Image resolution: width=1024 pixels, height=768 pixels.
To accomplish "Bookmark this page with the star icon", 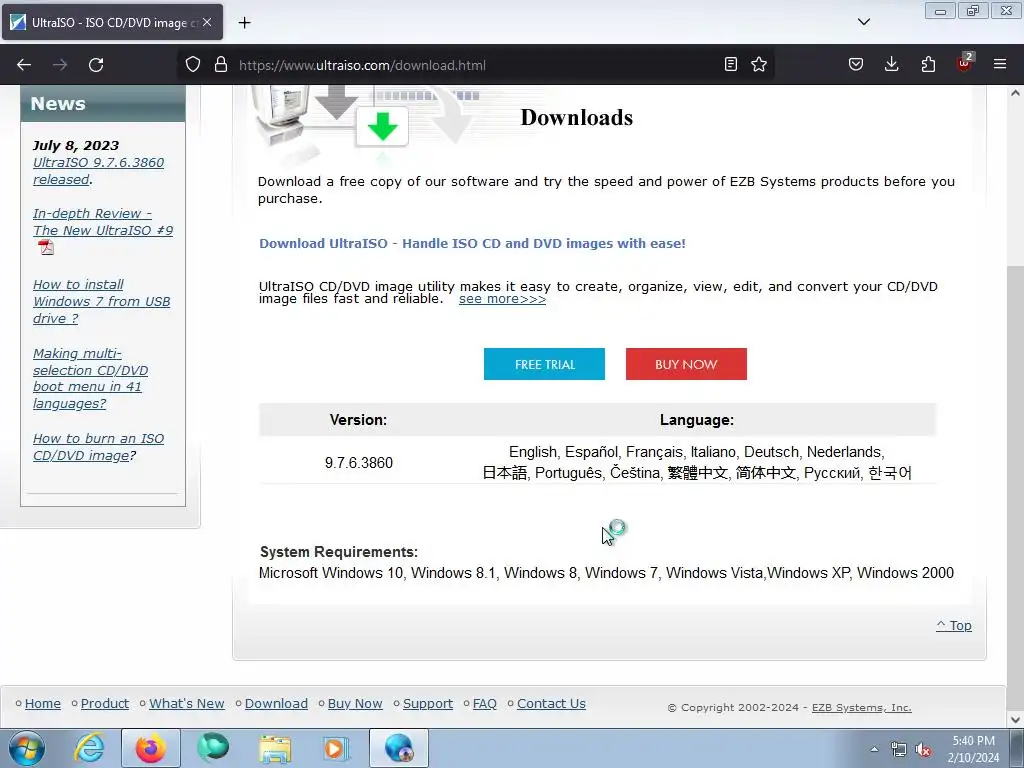I will (x=759, y=64).
